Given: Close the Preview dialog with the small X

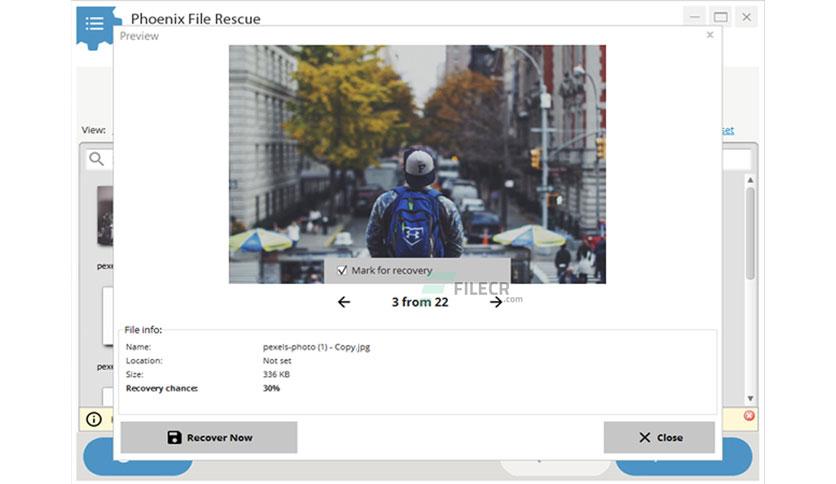Looking at the screenshot, I should click(710, 35).
